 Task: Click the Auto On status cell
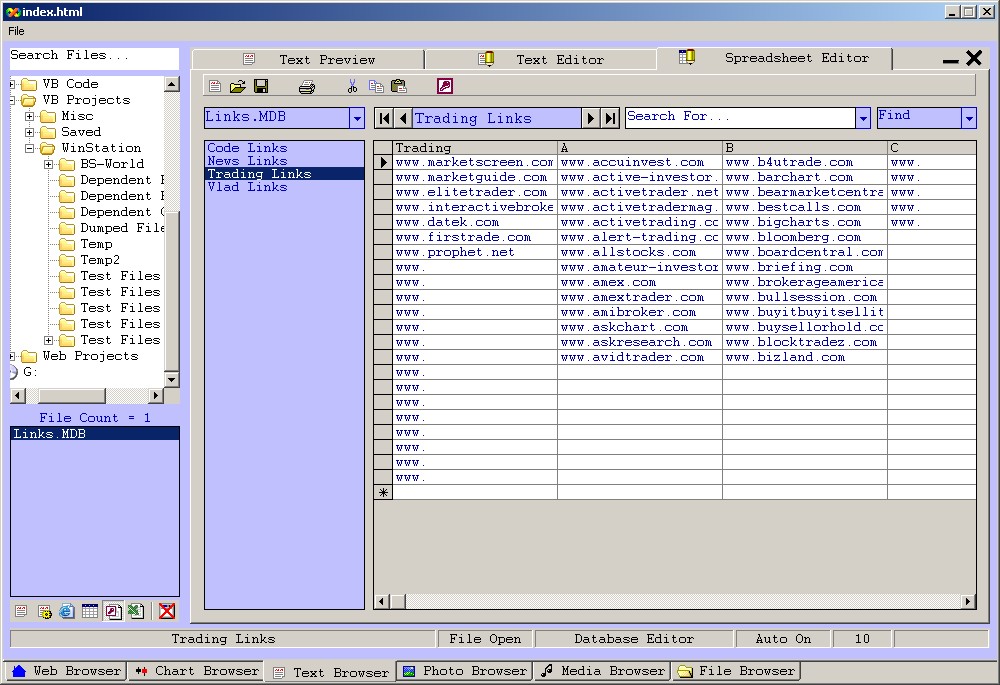pos(783,638)
